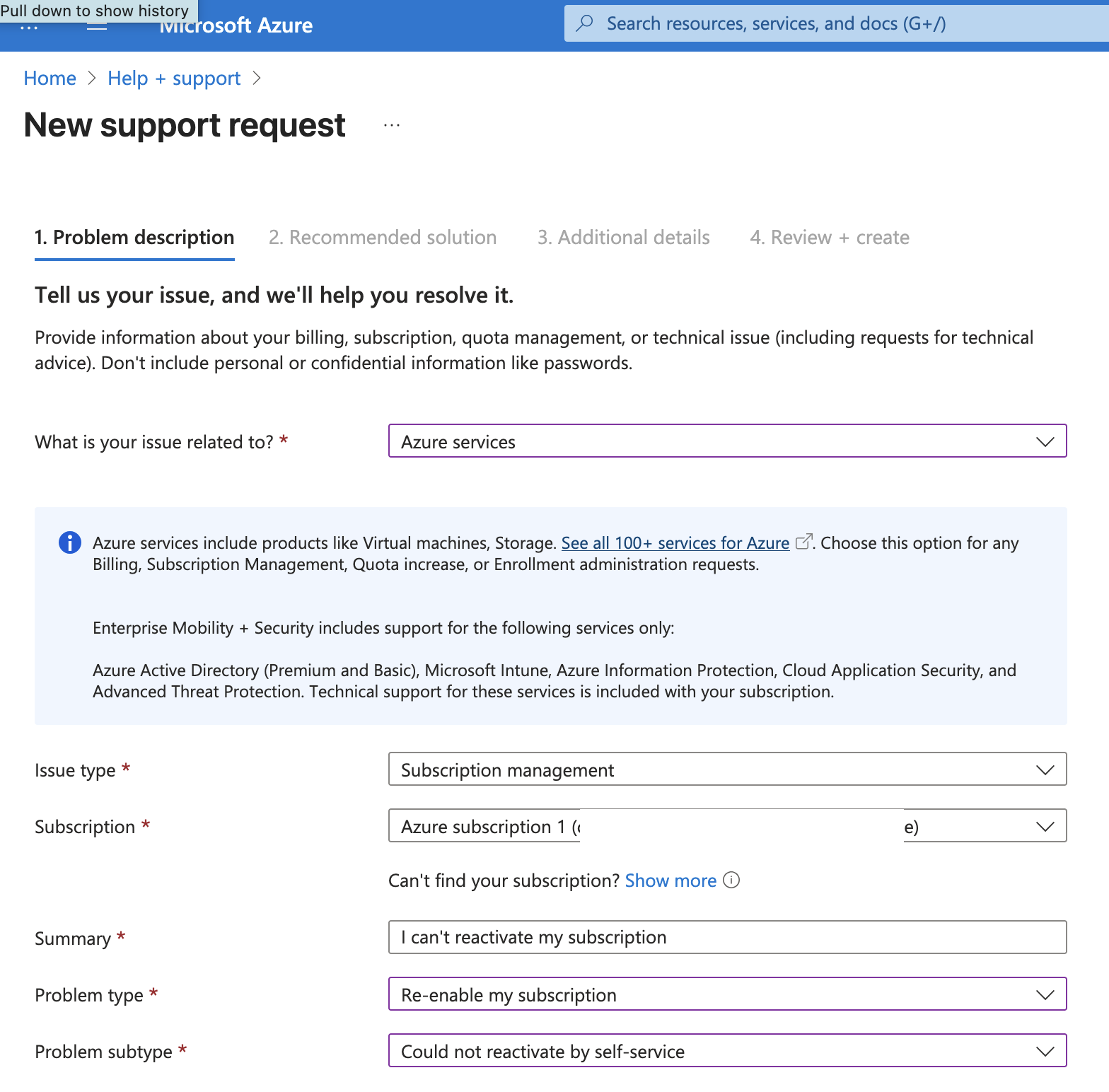Switch to the Recommended solution tab

pyautogui.click(x=383, y=238)
